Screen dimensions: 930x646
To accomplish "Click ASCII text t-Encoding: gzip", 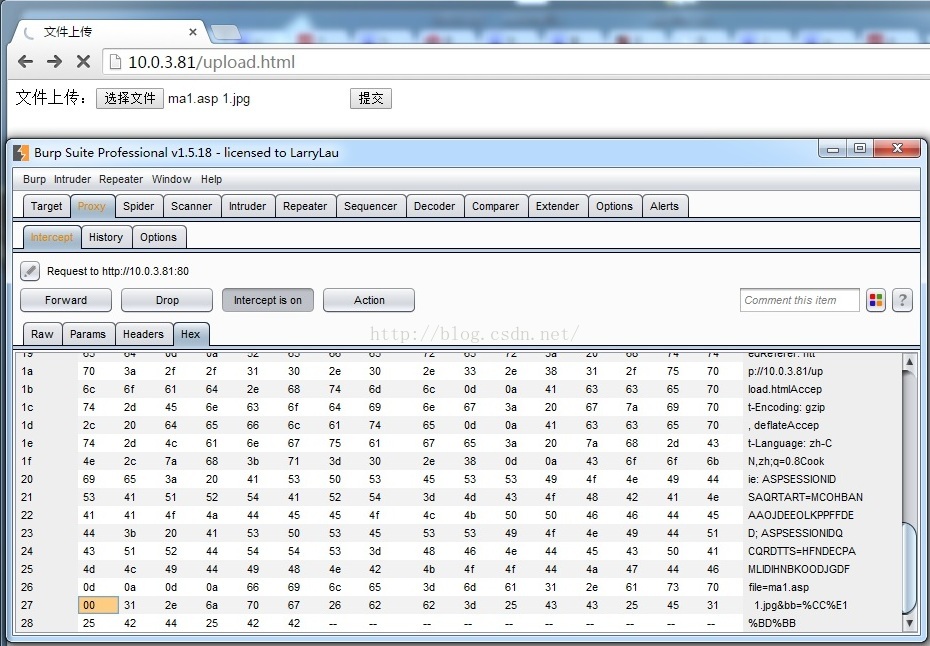I will (786, 408).
